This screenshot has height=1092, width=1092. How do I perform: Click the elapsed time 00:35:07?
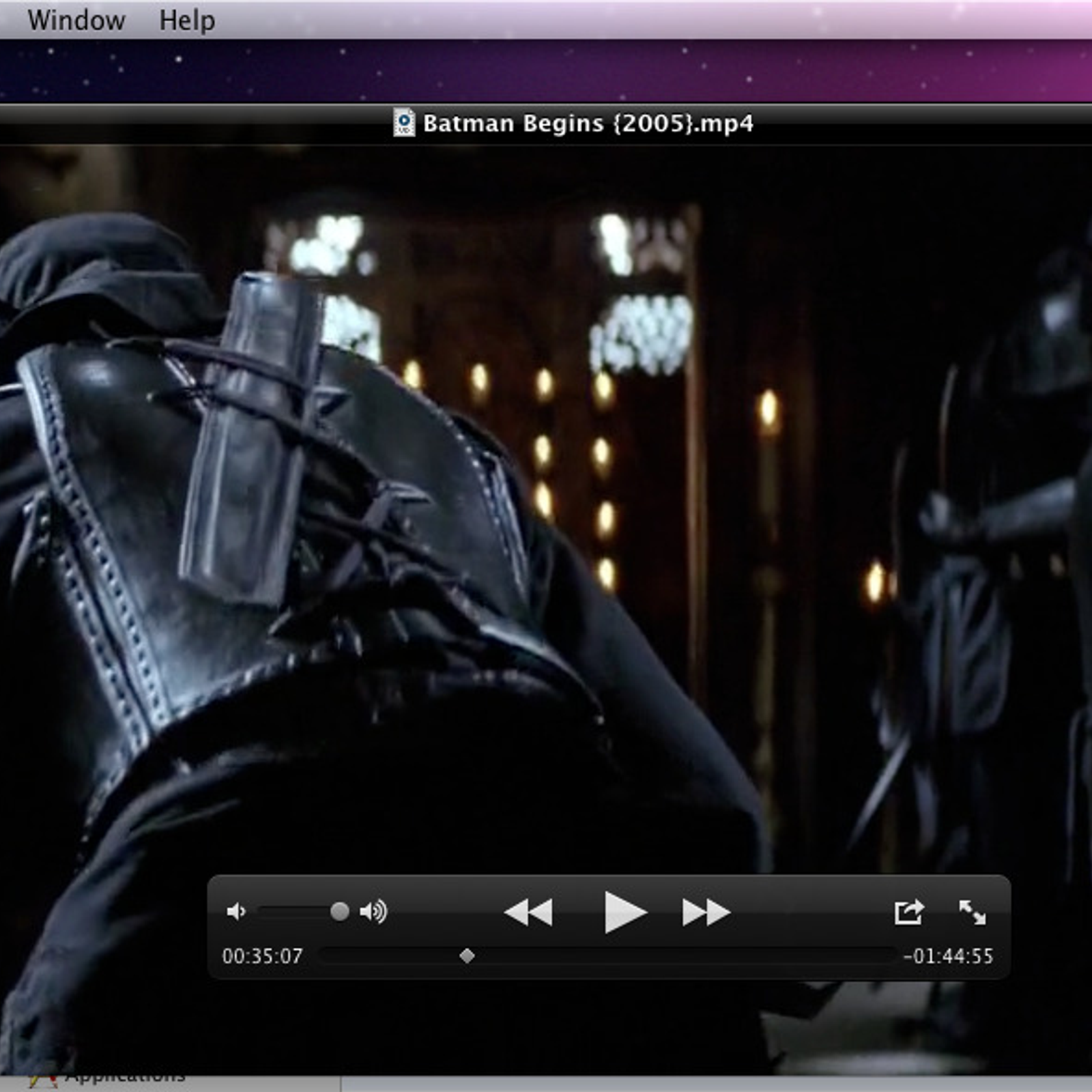pyautogui.click(x=262, y=956)
